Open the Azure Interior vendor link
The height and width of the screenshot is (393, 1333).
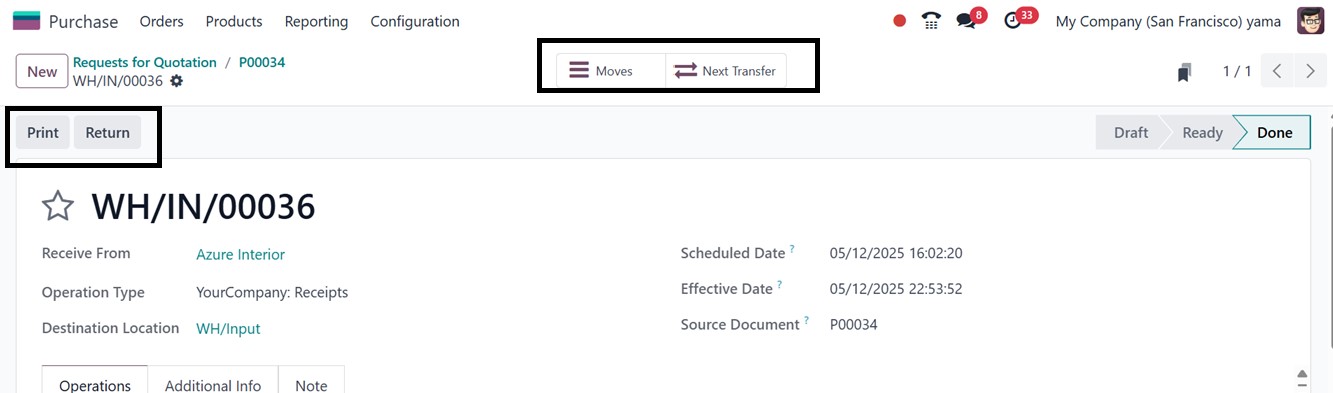tap(240, 255)
